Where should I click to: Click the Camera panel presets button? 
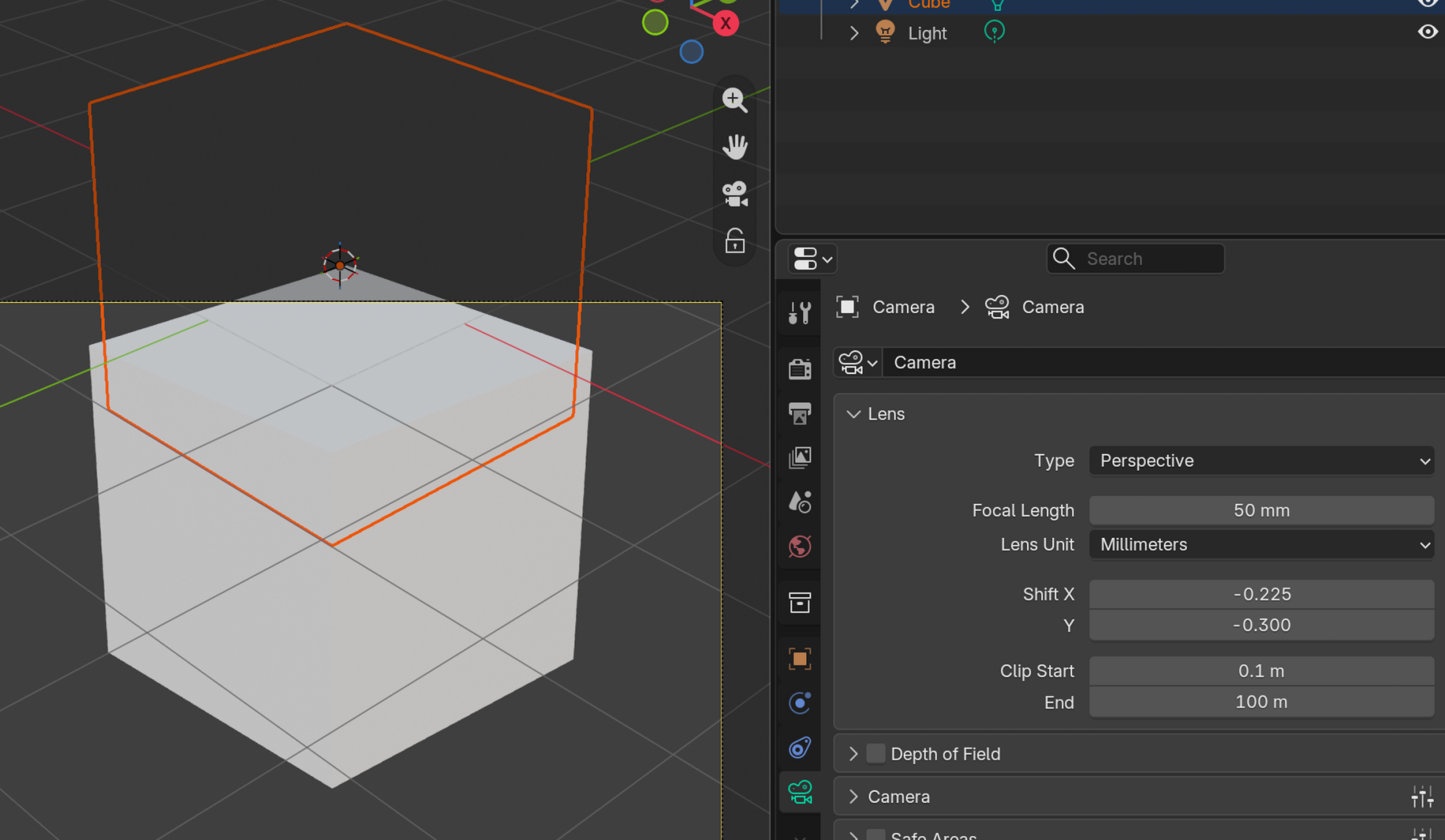1421,796
